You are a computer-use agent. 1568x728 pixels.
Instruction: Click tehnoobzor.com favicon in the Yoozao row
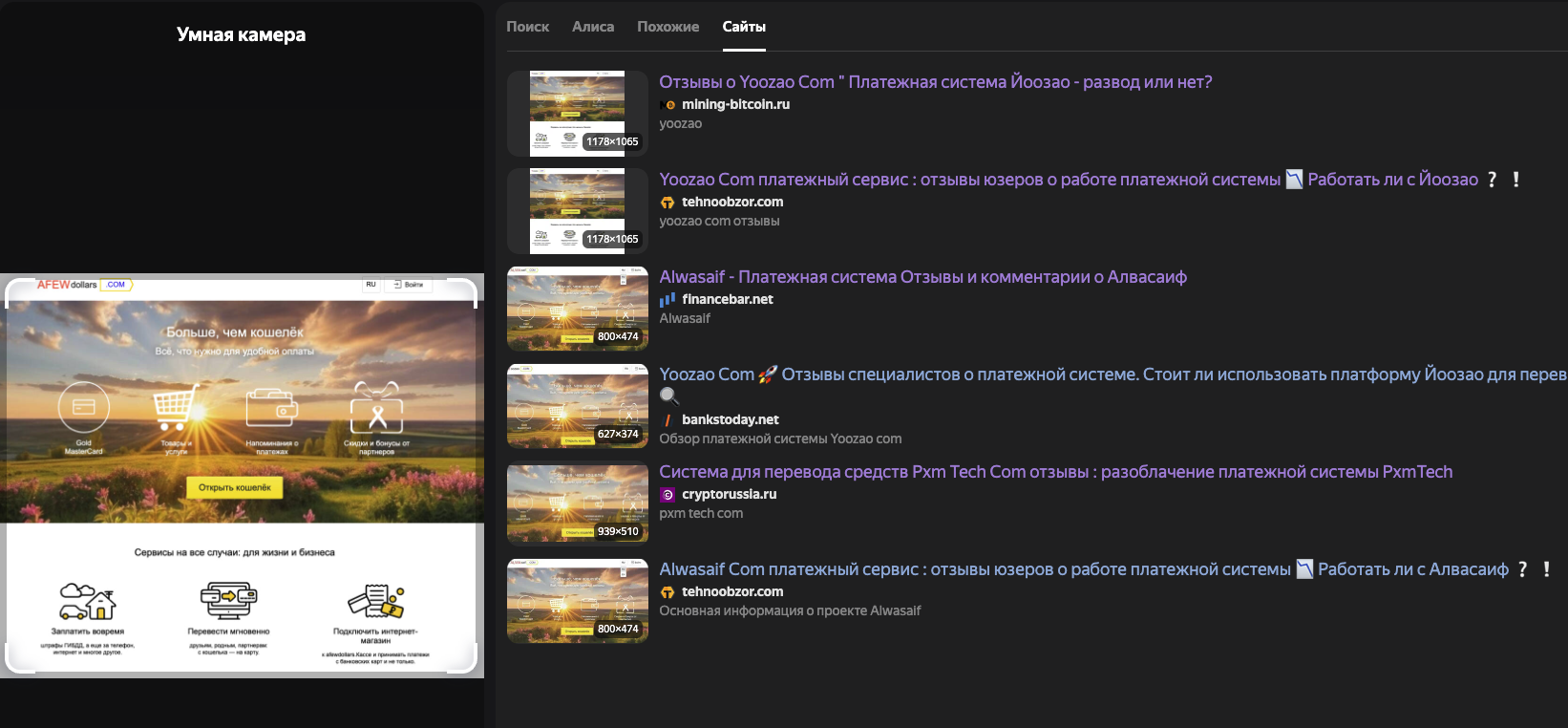667,203
